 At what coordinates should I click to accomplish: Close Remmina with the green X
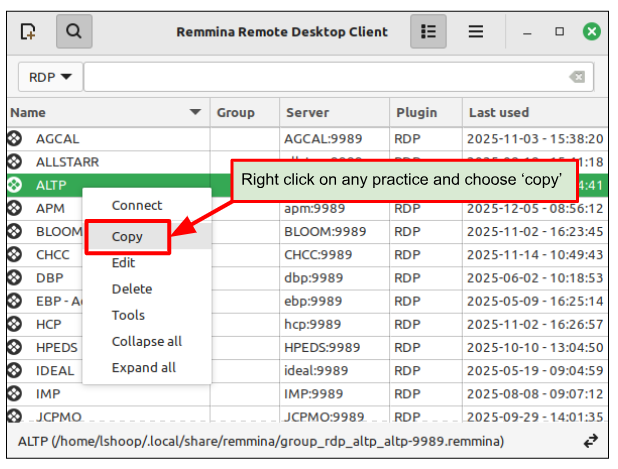591,32
